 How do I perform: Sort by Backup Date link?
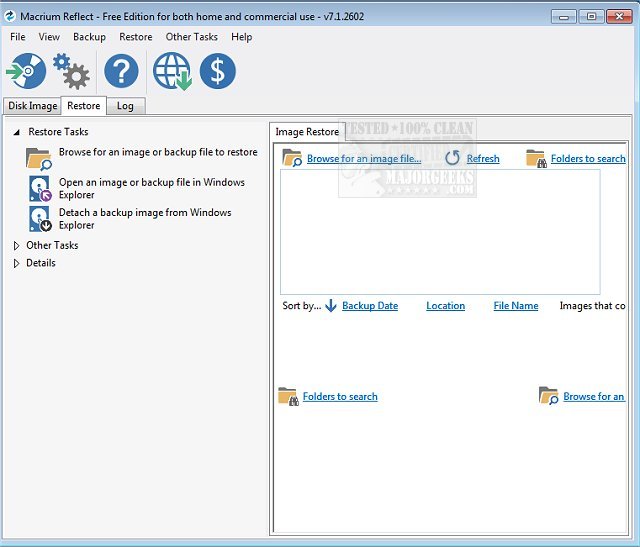[370, 306]
